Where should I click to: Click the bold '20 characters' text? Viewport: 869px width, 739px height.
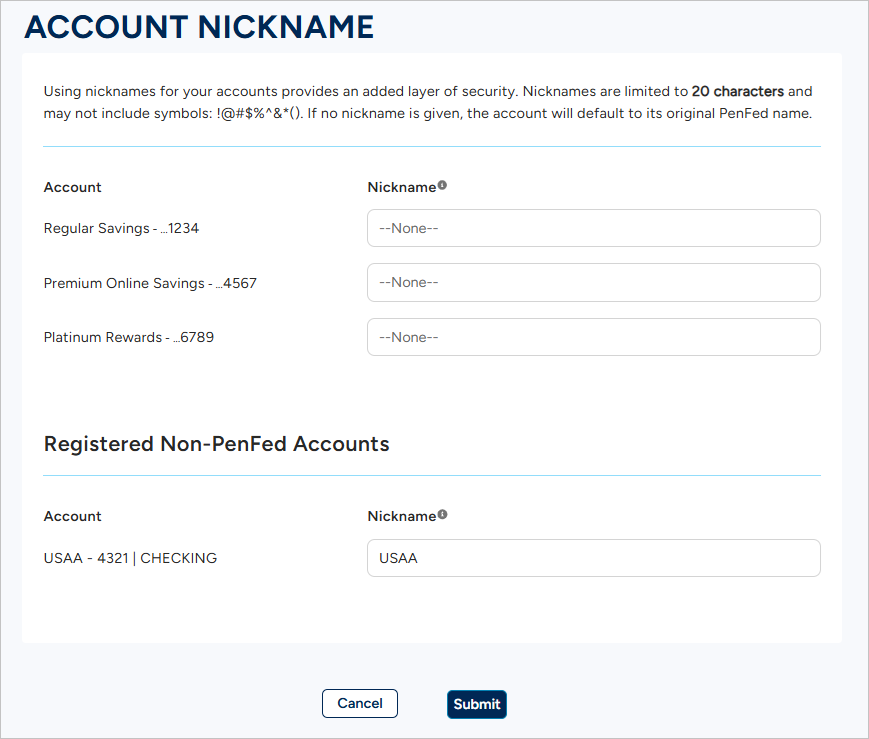(x=738, y=91)
